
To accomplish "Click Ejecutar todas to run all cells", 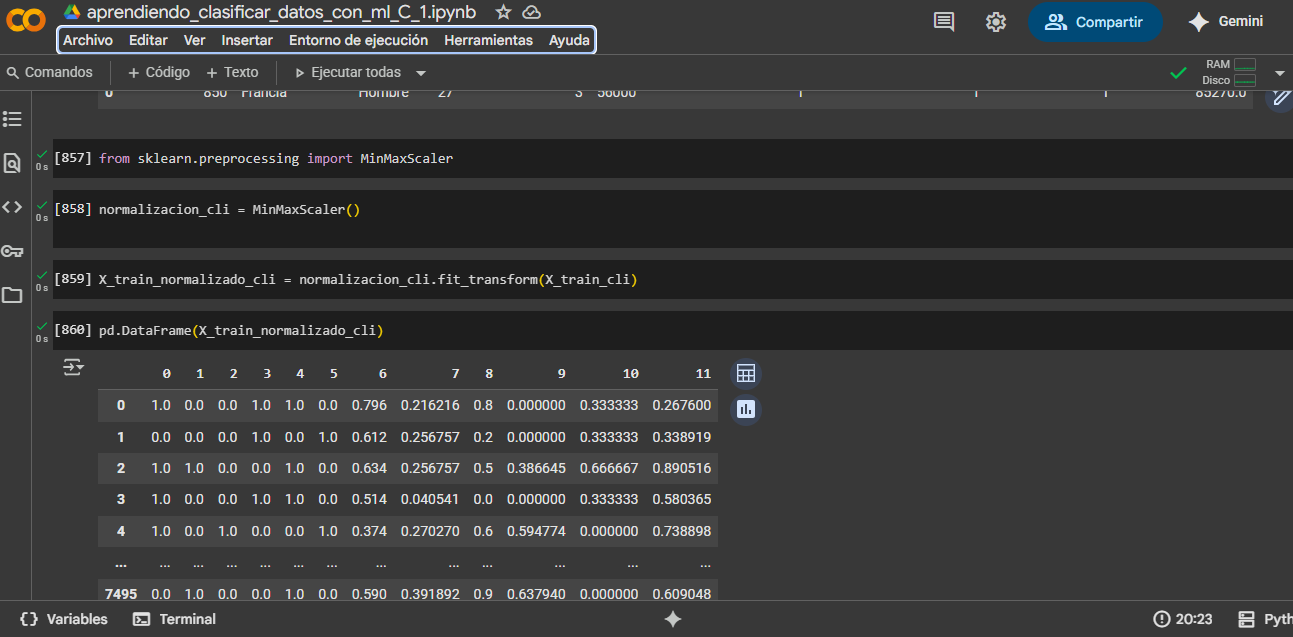I will click(347, 72).
